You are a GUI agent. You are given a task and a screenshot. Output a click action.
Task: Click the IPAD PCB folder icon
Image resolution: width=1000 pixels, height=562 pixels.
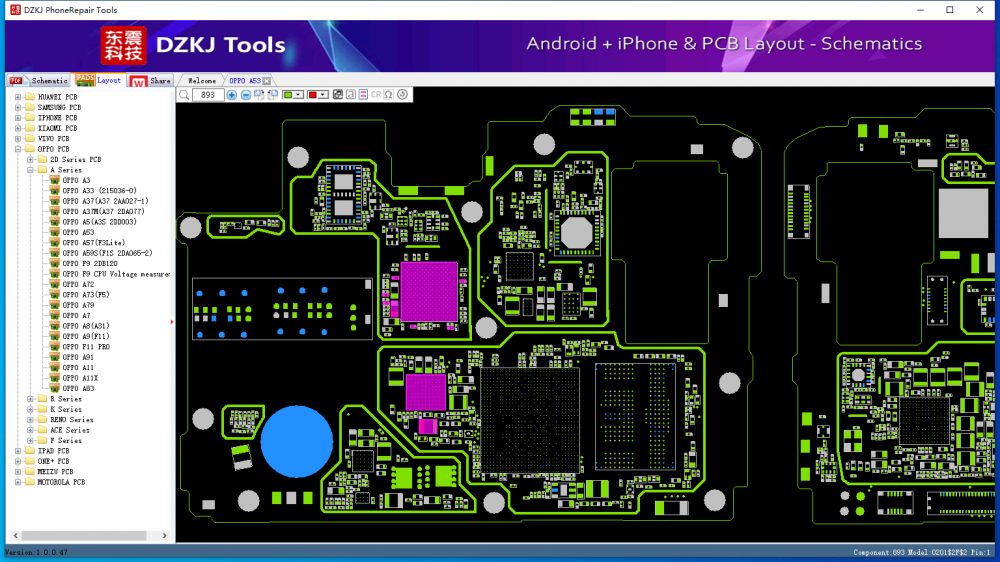(x=30, y=451)
